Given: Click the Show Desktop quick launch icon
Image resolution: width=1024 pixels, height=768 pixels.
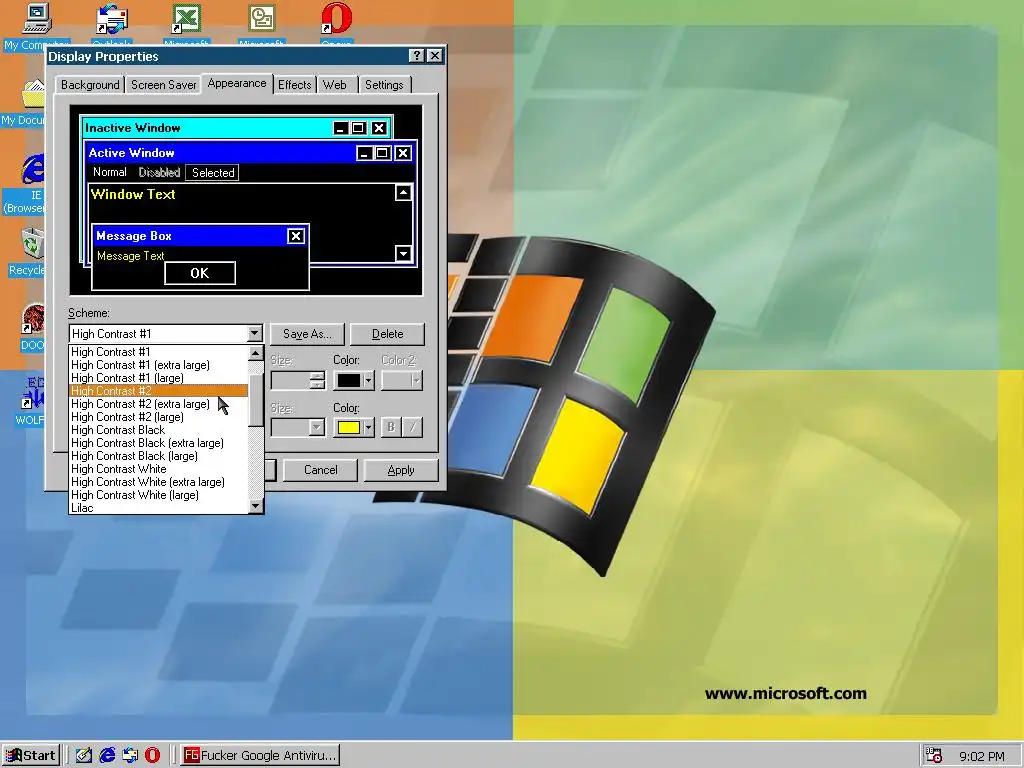Looking at the screenshot, I should pyautogui.click(x=84, y=755).
